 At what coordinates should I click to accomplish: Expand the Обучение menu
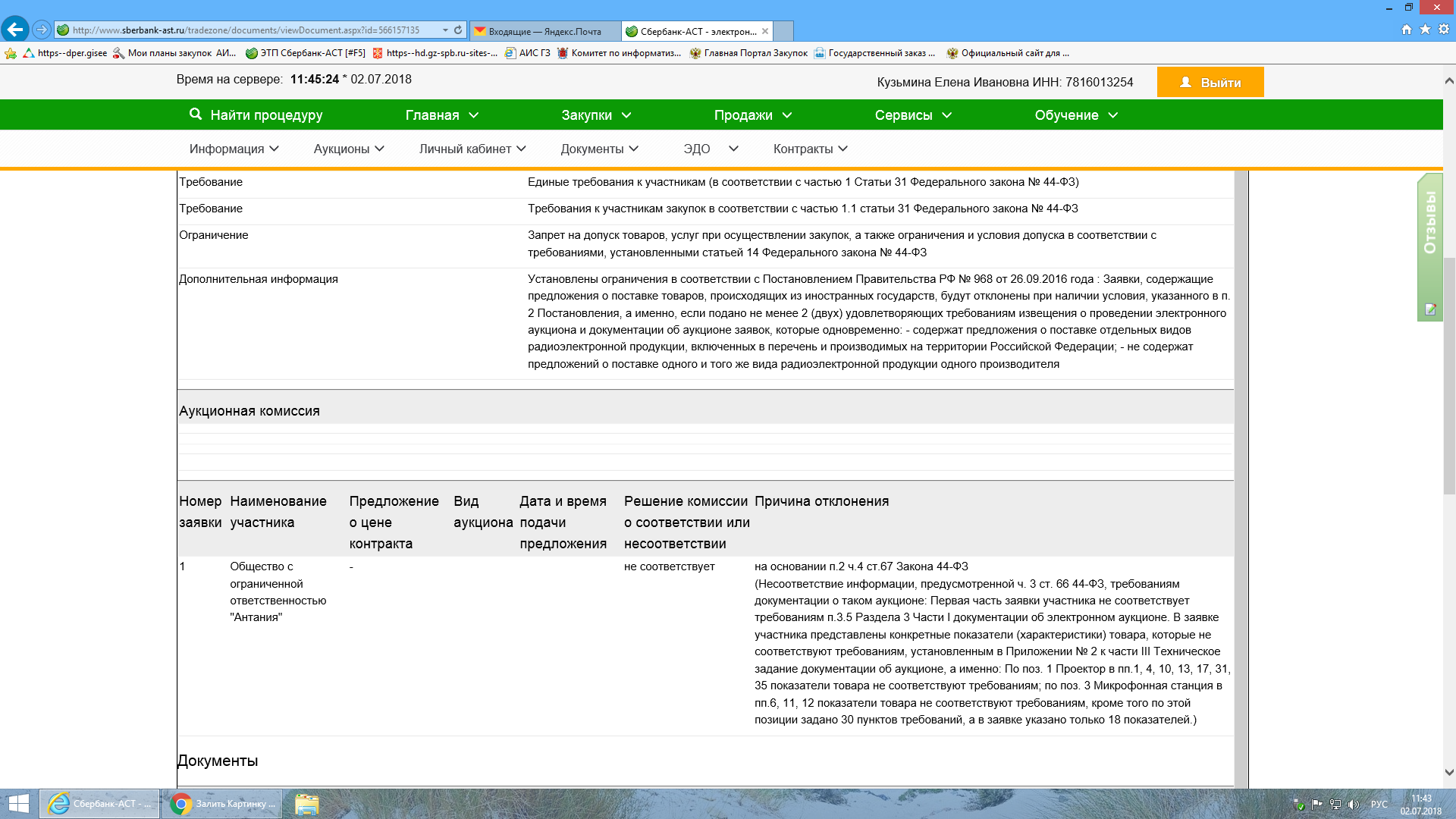(1076, 115)
